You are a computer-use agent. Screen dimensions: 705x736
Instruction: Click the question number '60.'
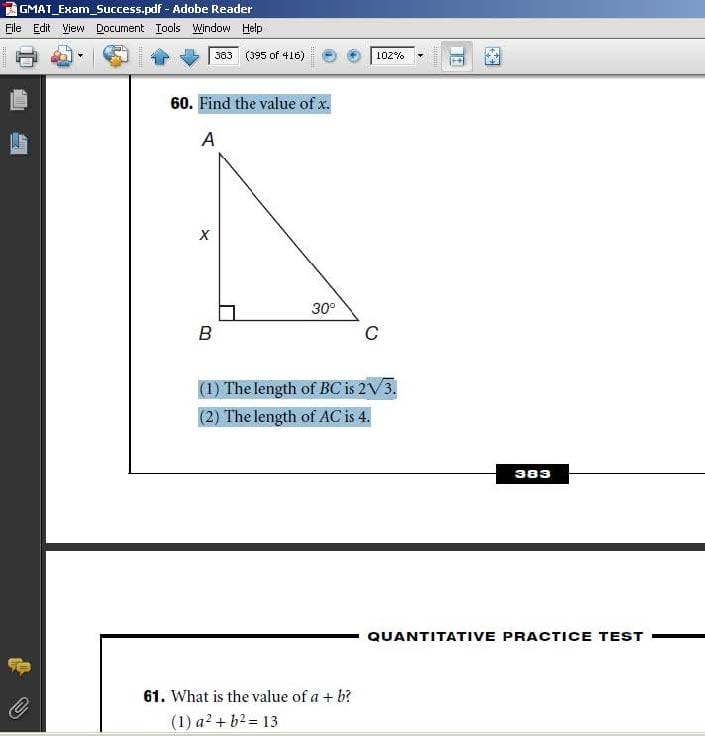182,103
